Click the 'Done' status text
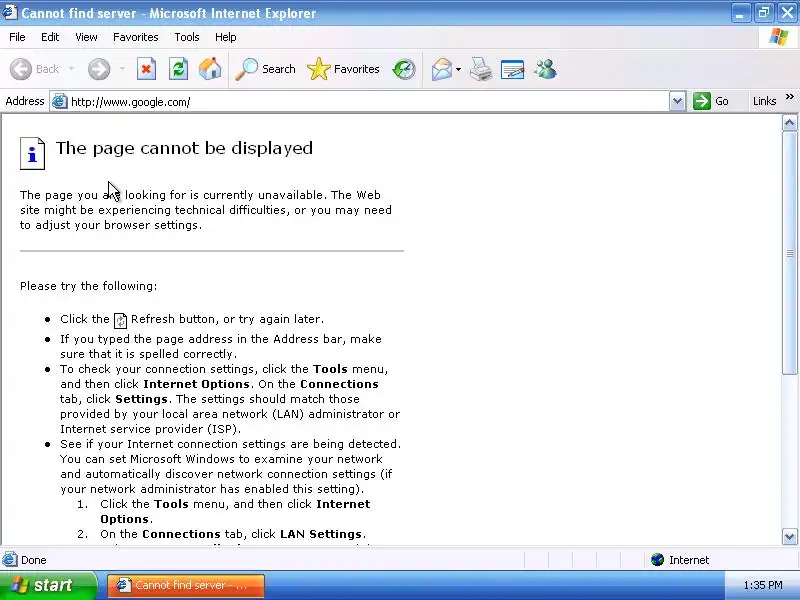Viewport: 800px width, 600px height. tap(34, 560)
